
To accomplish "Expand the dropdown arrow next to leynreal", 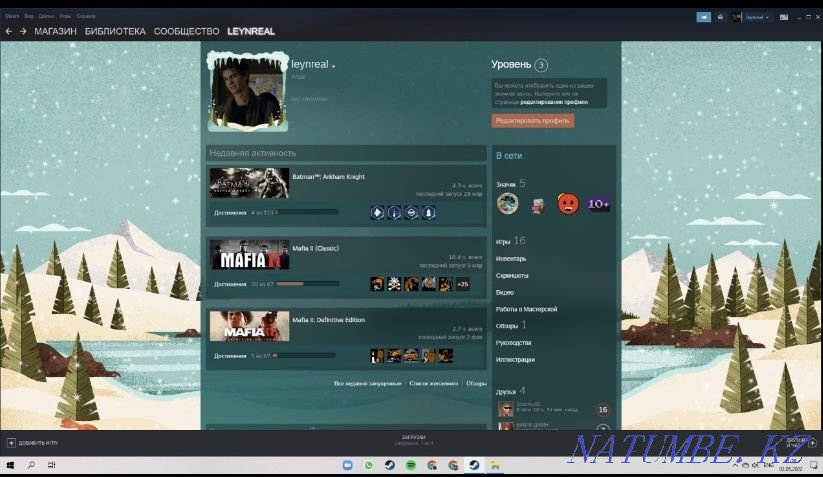I will click(334, 66).
